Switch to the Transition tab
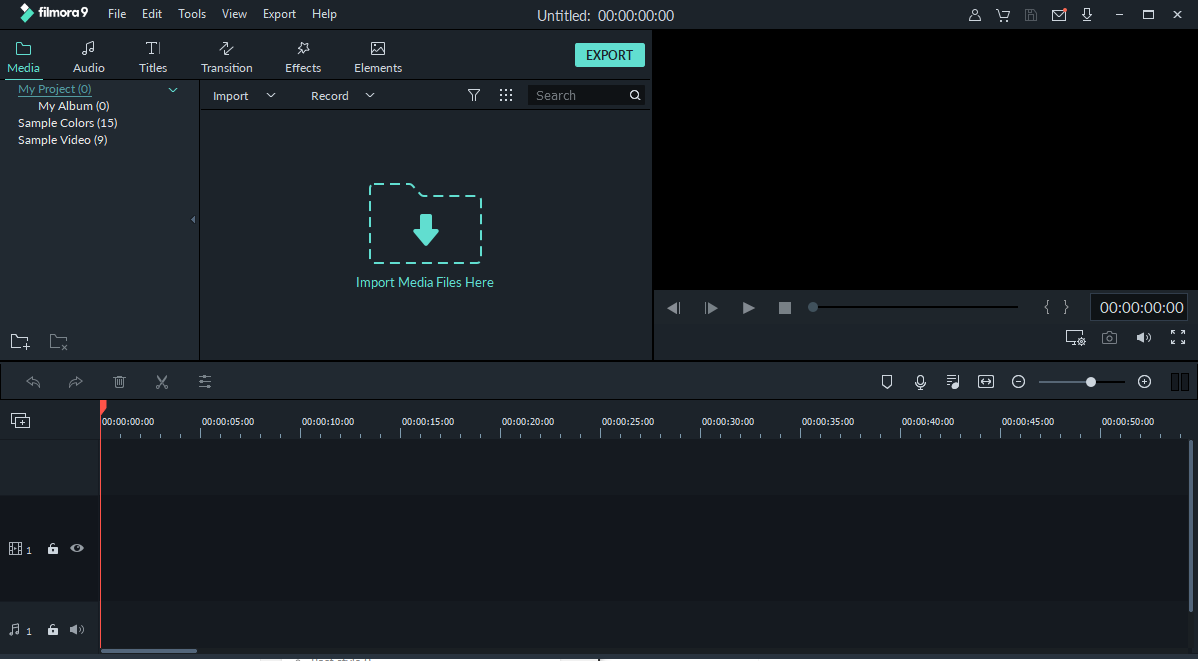Screen dimensions: 1198x661 (227, 57)
